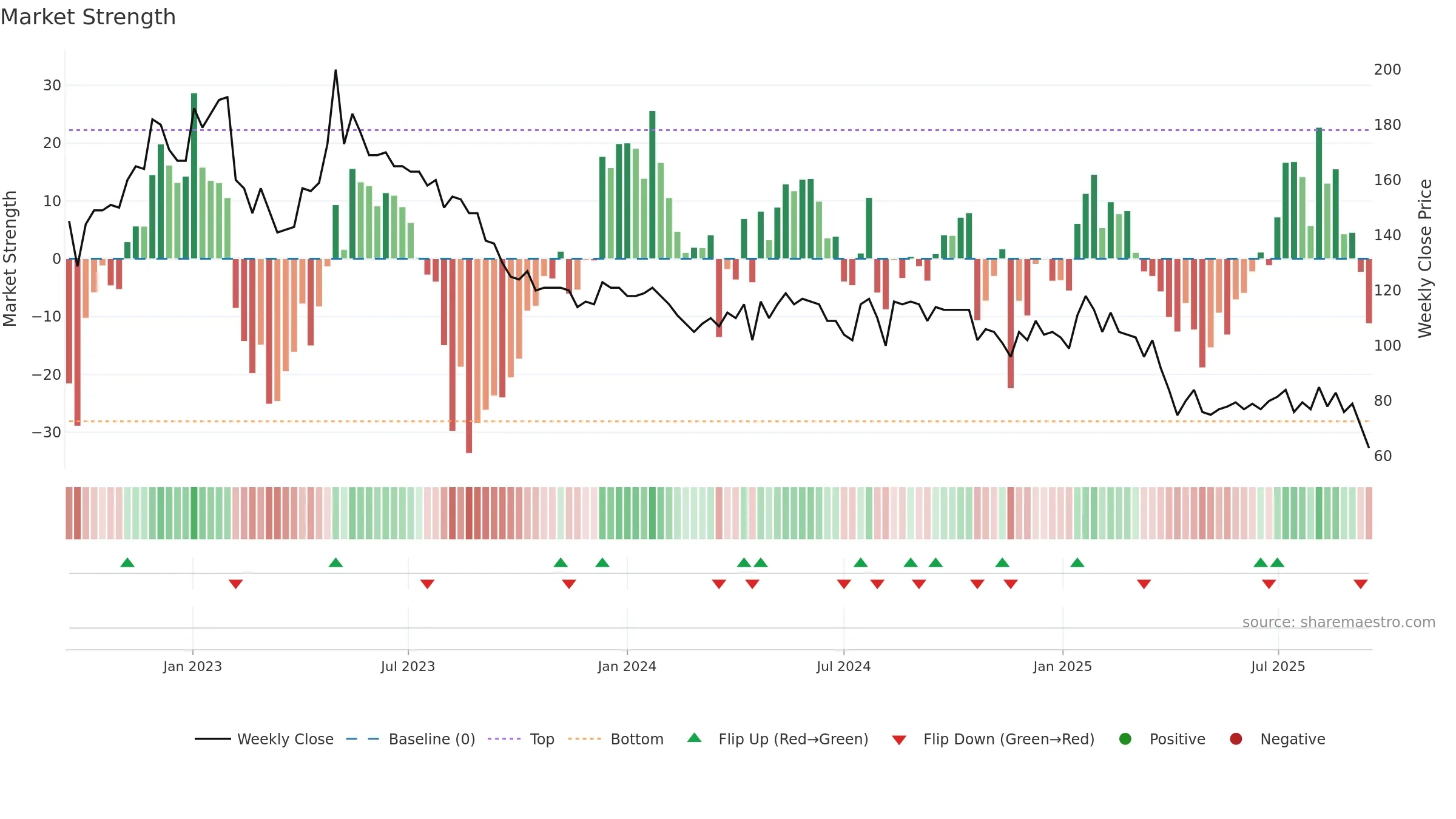Click the Weekly Close Price axis title
1456x819 pixels.
pyautogui.click(x=1425, y=258)
